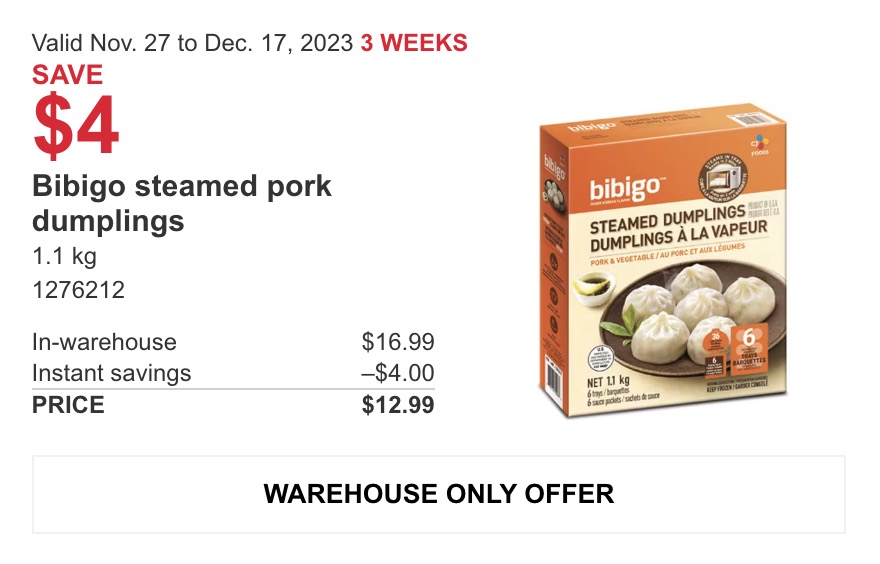Click the Instant savings –$4.00 value
This screenshot has width=880, height=564.
tap(398, 373)
